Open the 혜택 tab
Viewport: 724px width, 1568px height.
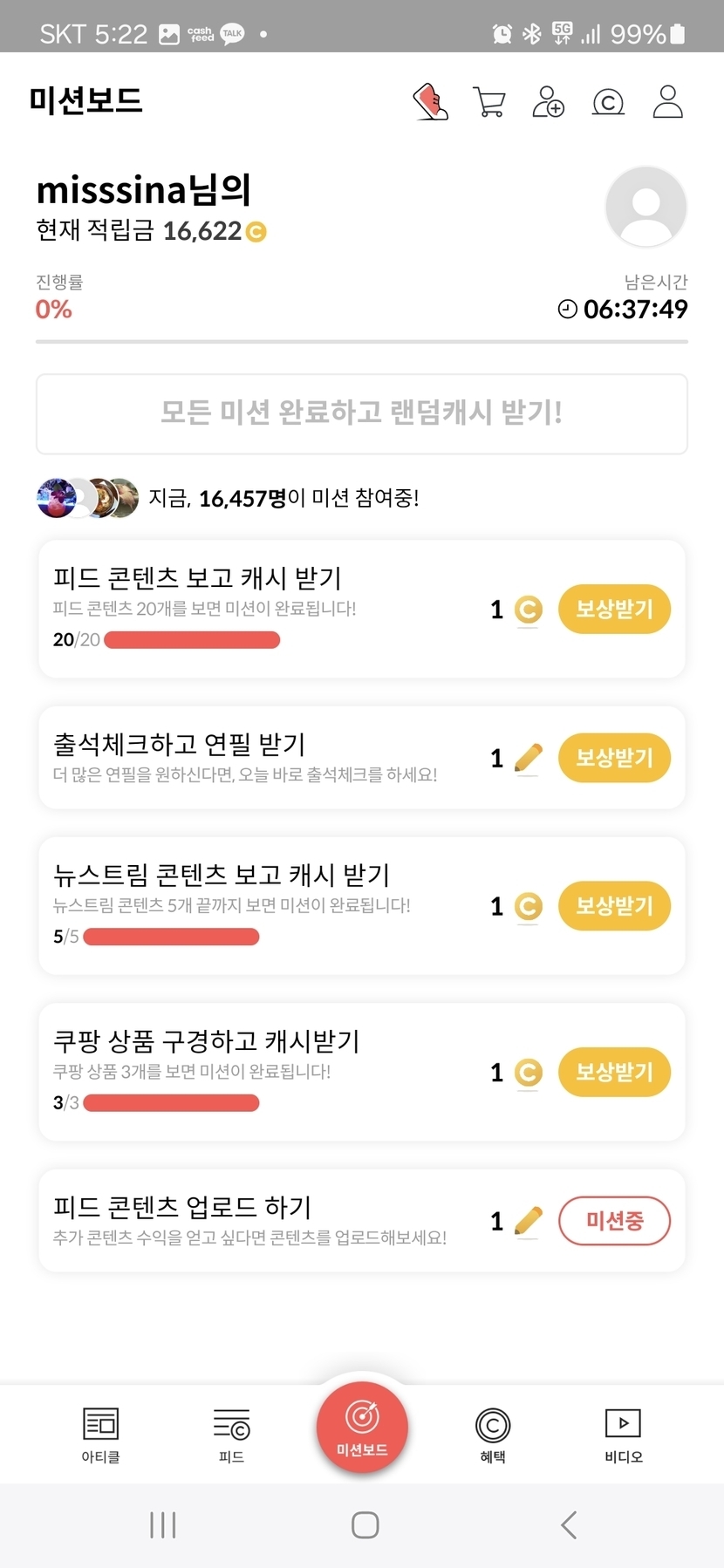coord(493,1435)
